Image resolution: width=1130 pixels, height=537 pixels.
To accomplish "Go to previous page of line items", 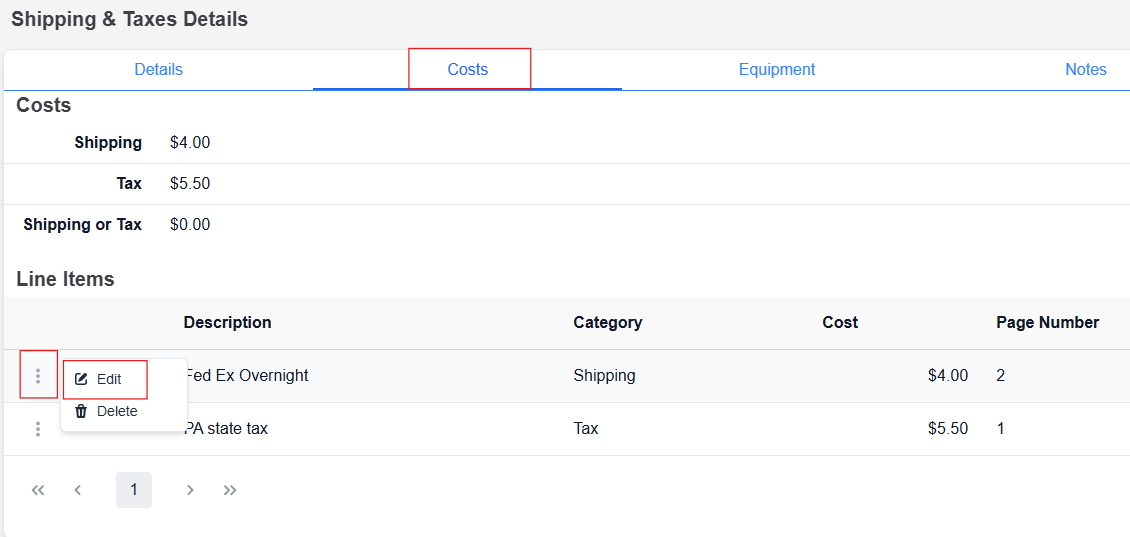I will click(78, 490).
